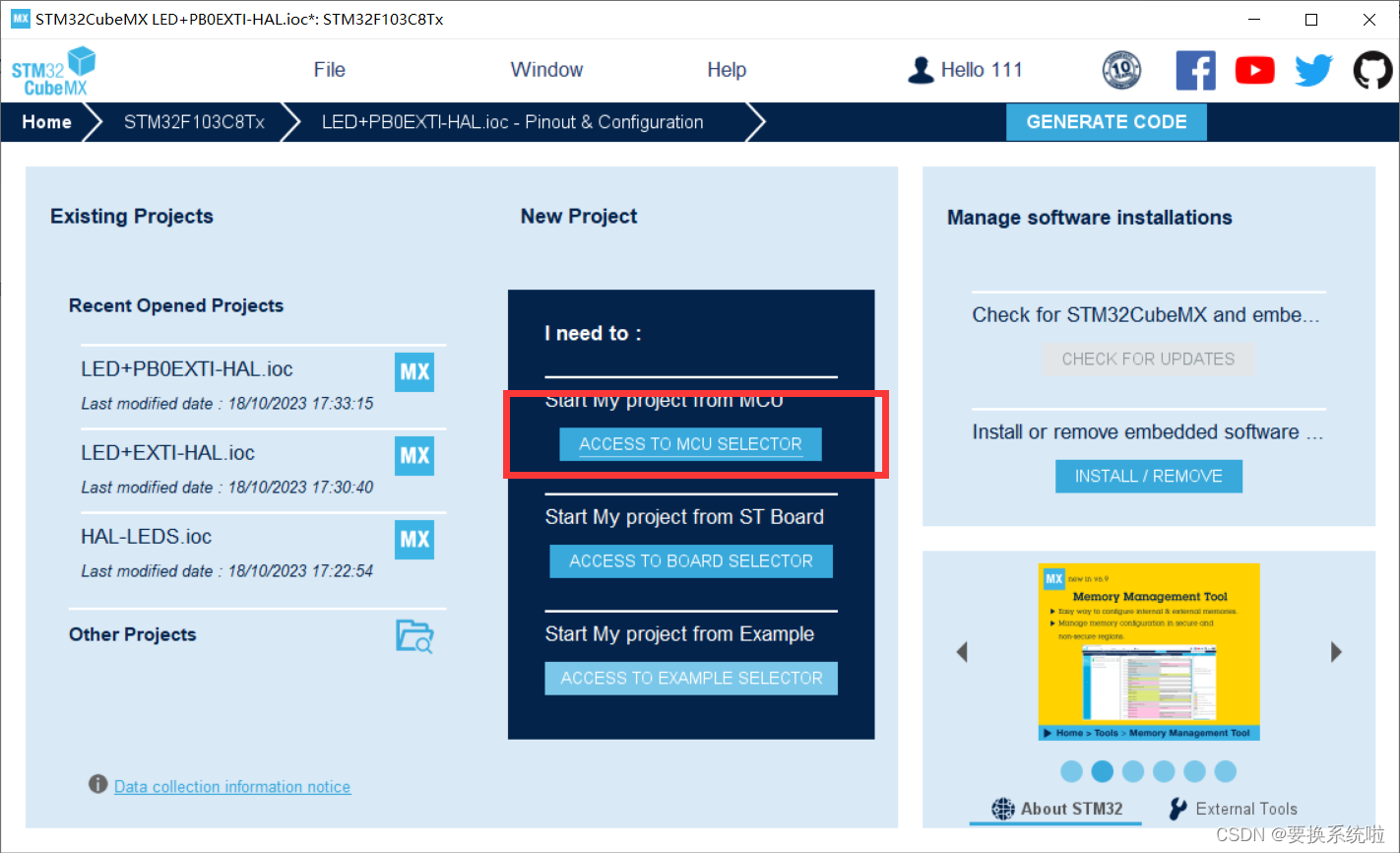Open recent project HAL-LEDS.ioc
The height and width of the screenshot is (853, 1400).
point(146,537)
